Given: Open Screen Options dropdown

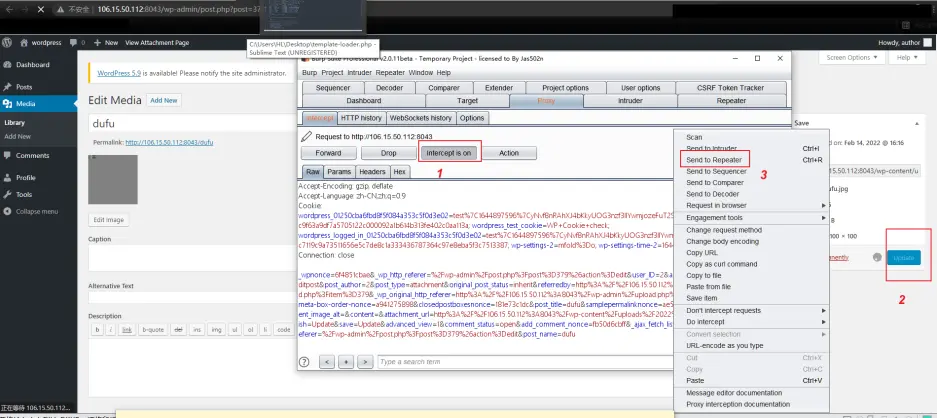Looking at the screenshot, I should [x=852, y=57].
